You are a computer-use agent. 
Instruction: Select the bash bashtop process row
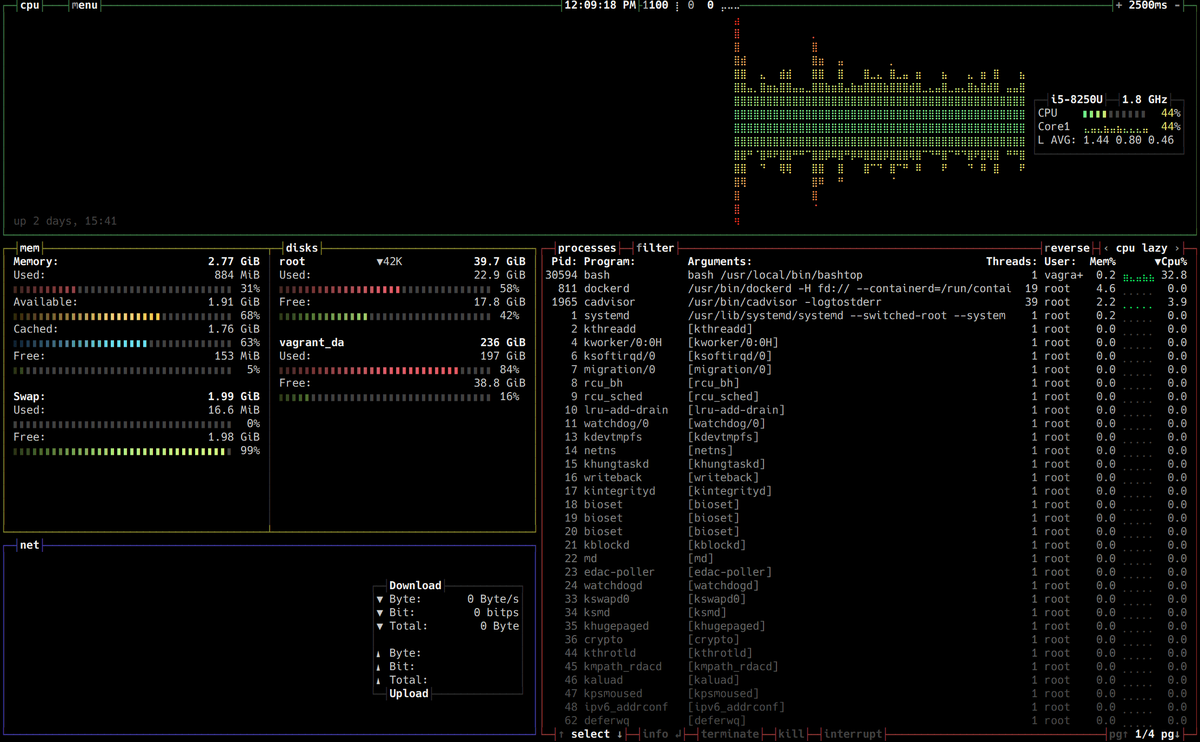tap(866, 275)
